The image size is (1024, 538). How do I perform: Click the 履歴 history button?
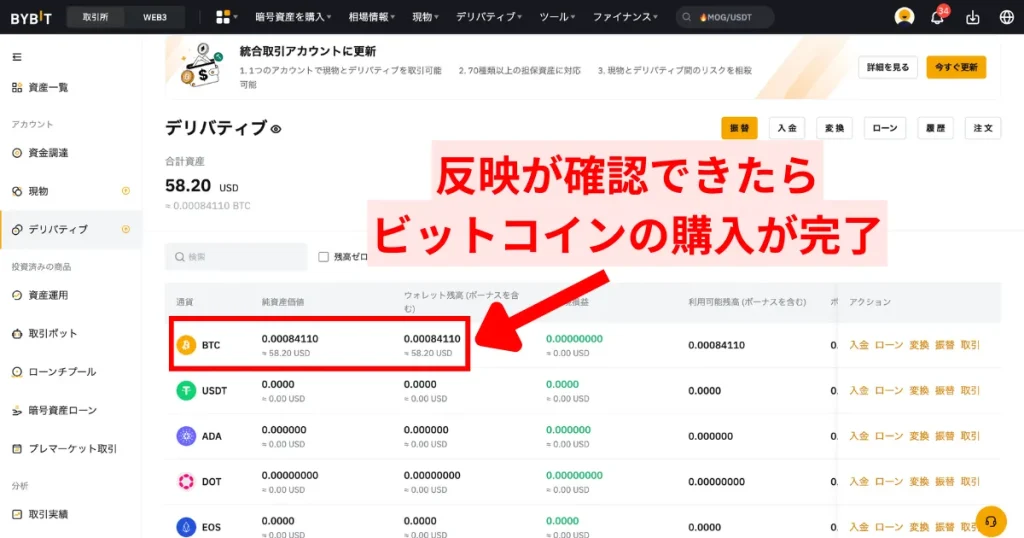[935, 128]
